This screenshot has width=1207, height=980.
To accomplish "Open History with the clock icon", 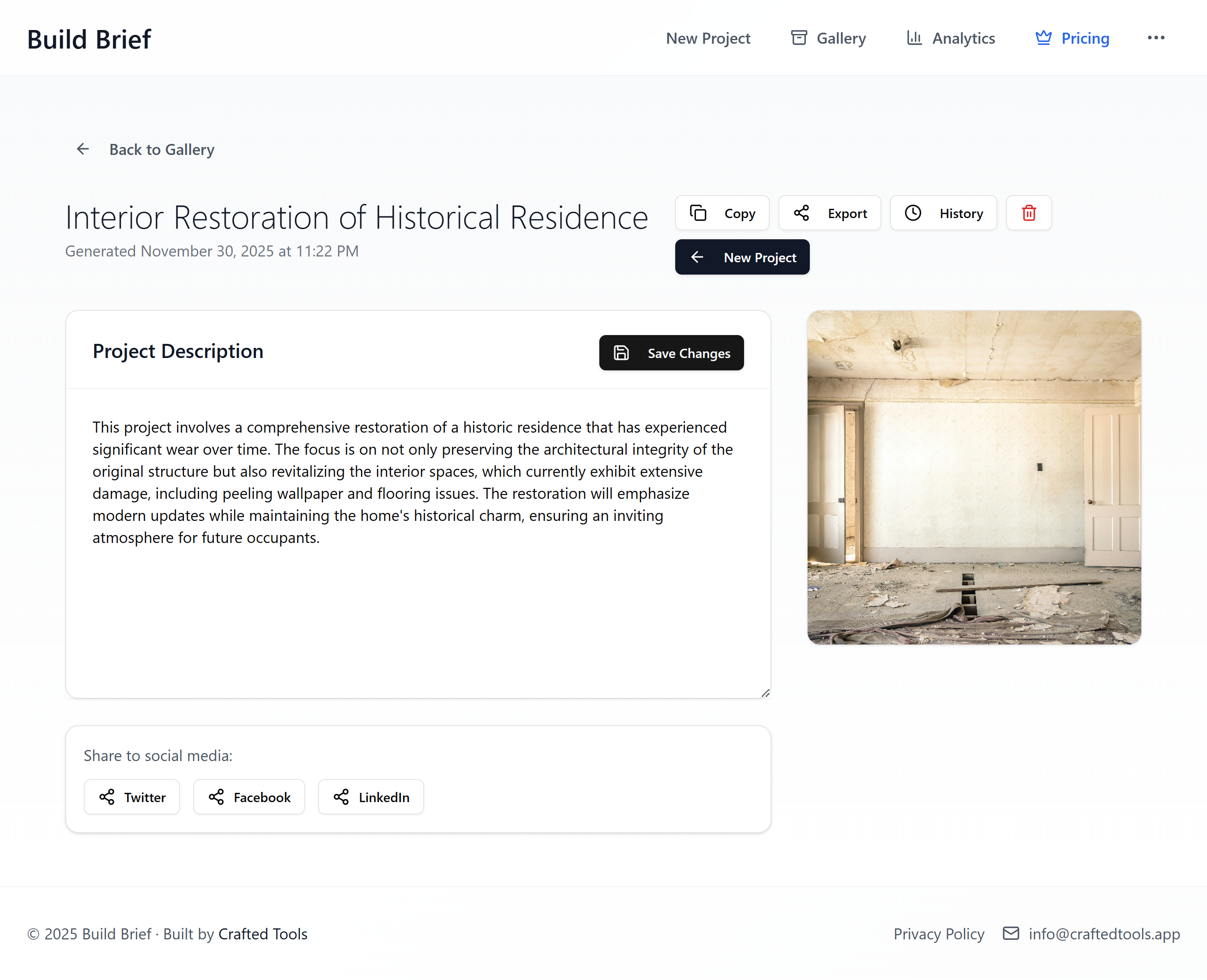I will [x=913, y=213].
